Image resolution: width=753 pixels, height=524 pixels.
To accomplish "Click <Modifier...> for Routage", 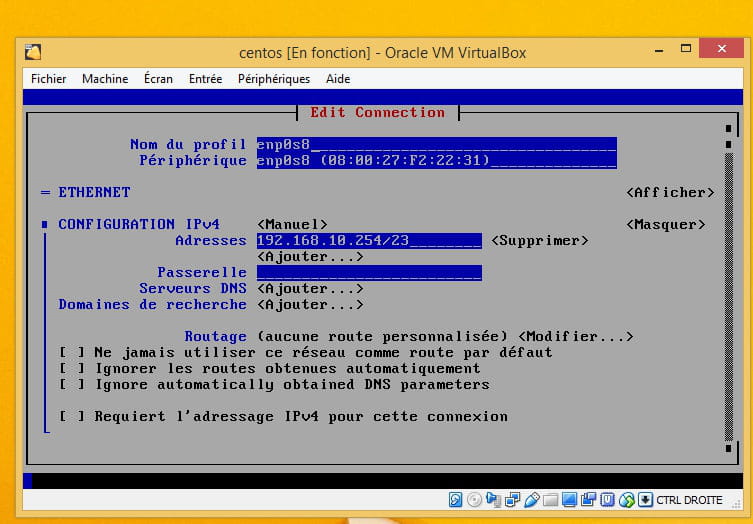I will point(575,336).
